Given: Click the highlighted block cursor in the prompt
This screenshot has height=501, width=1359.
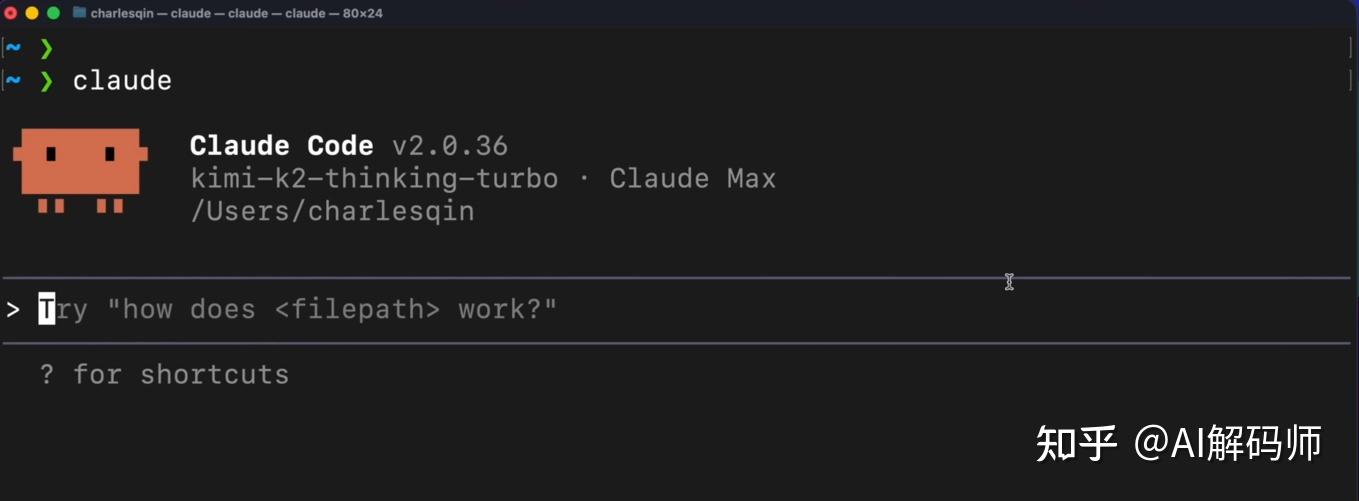Looking at the screenshot, I should (x=47, y=310).
